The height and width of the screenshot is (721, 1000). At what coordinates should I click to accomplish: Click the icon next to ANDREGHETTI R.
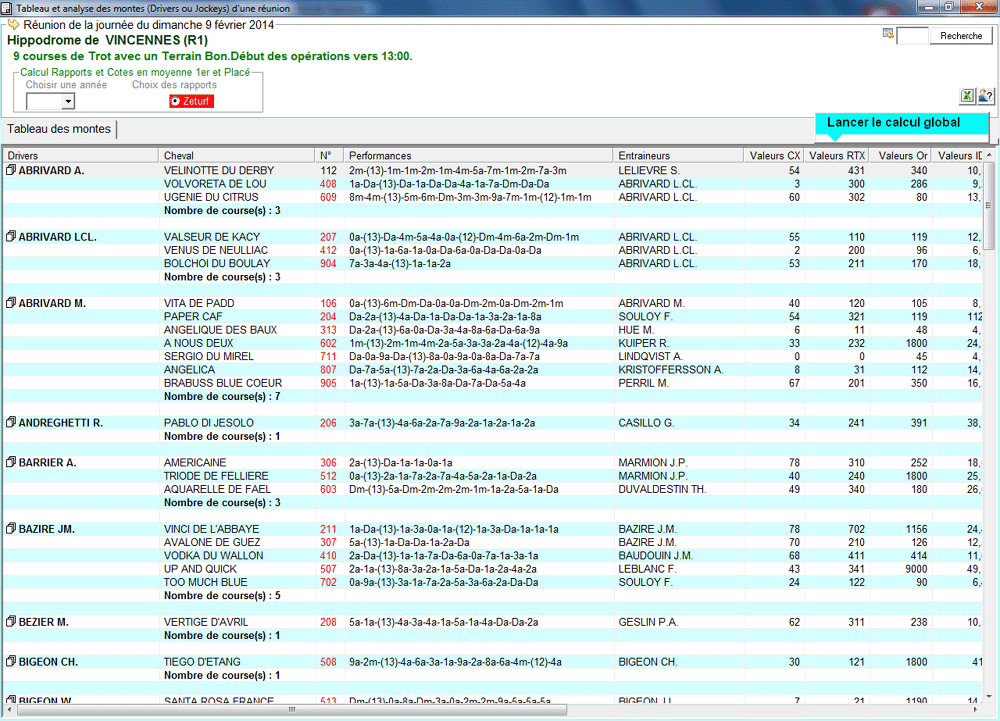11,423
